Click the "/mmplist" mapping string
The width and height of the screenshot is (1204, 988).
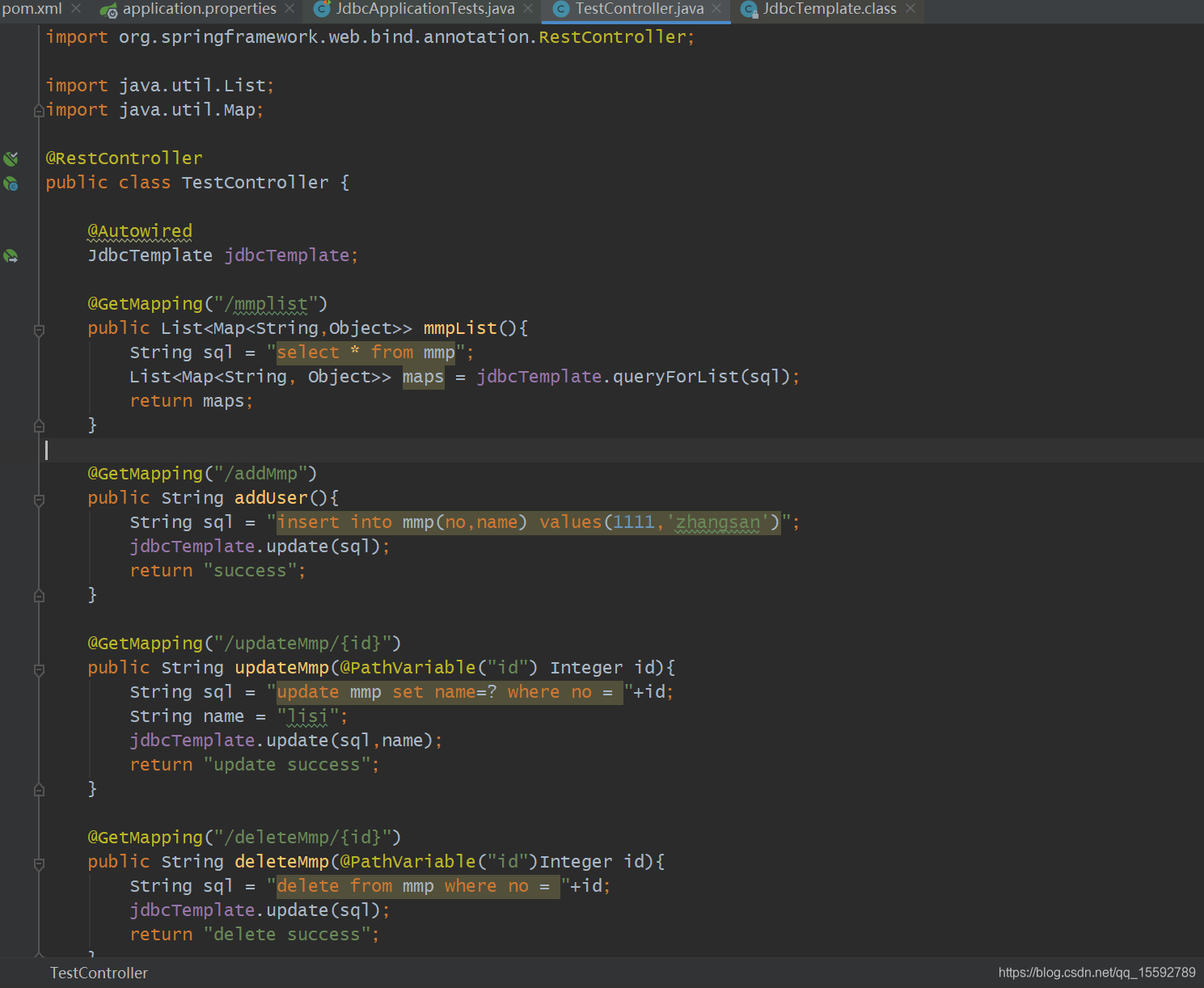coord(266,304)
